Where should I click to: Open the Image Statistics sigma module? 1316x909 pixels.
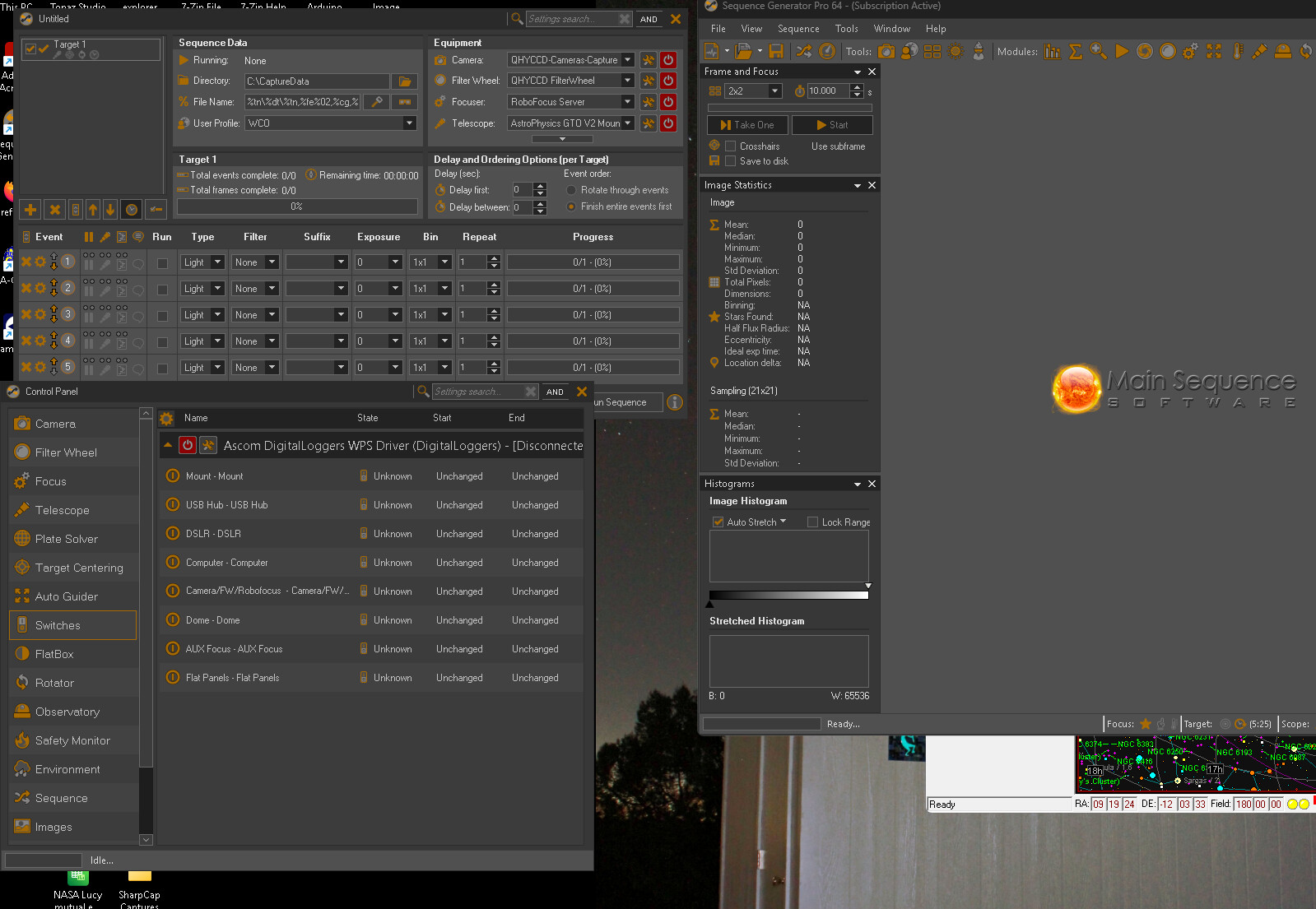coord(1075,52)
